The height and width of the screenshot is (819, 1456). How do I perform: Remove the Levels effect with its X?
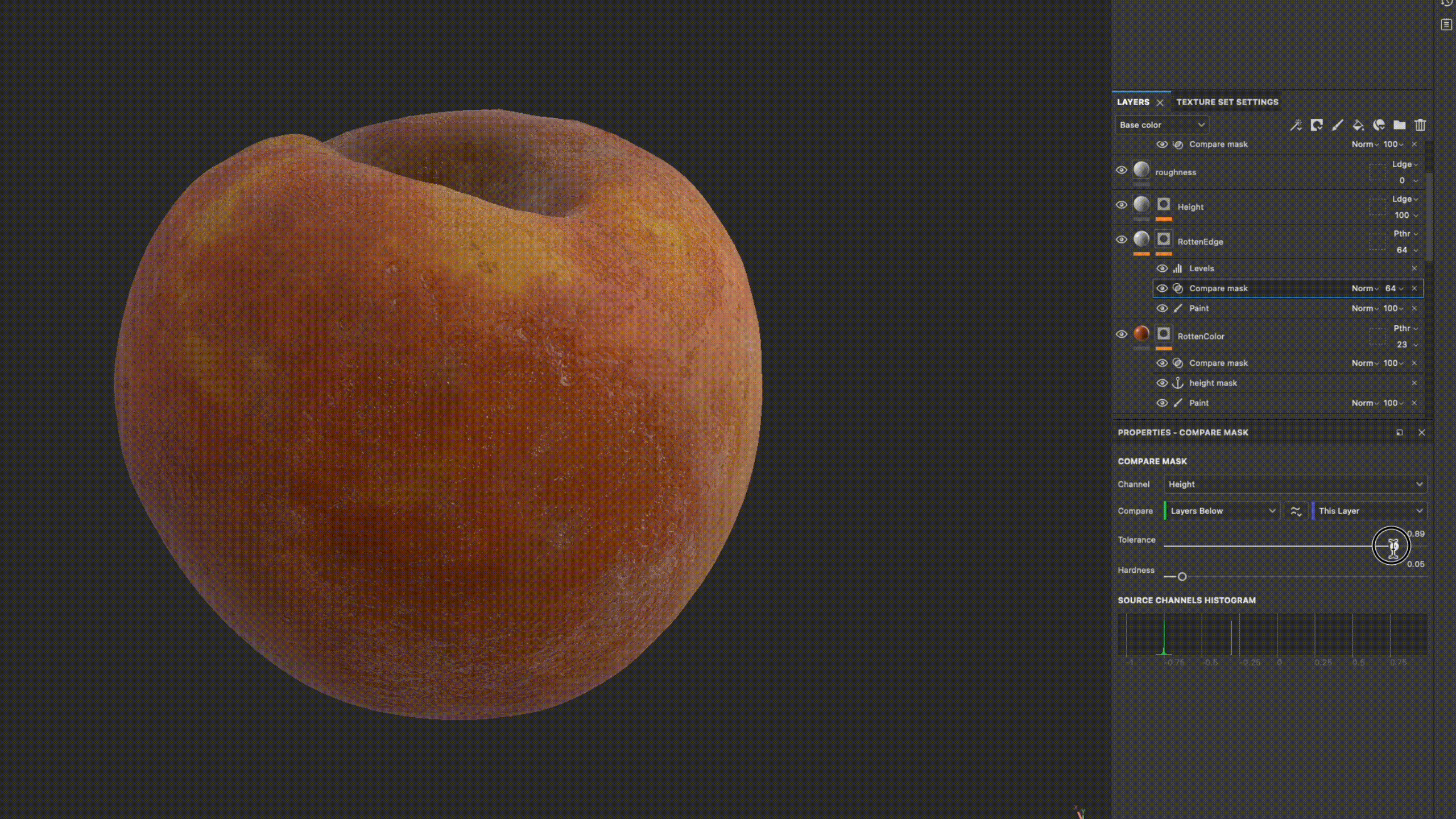point(1414,268)
